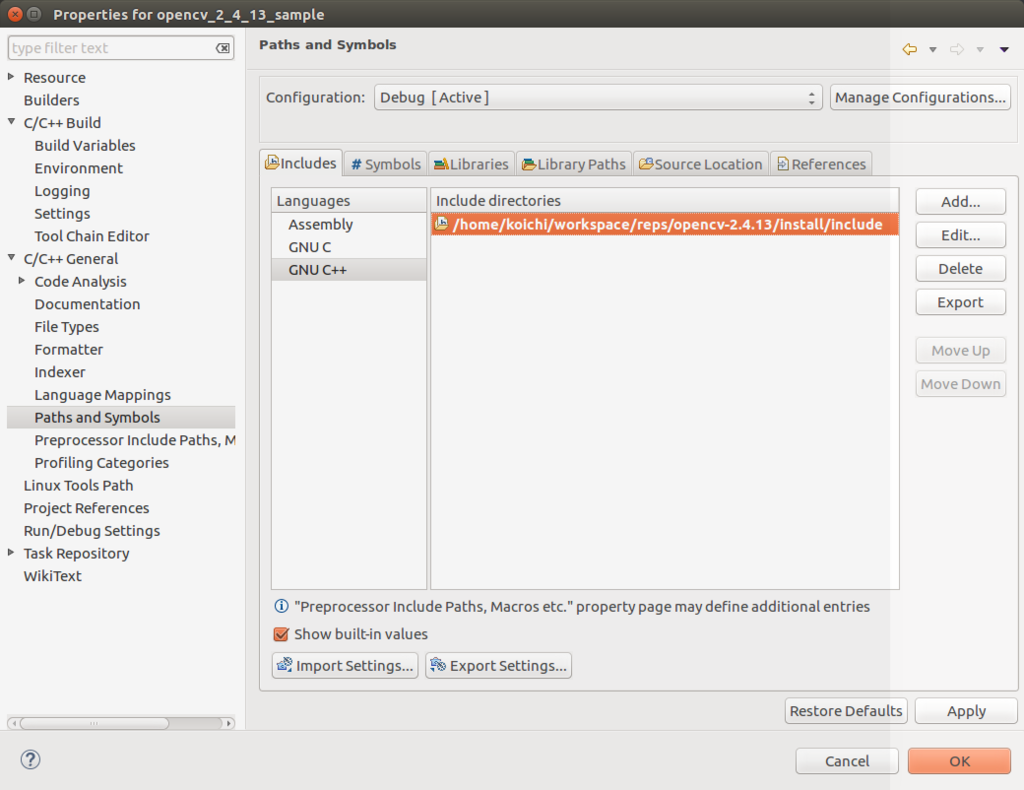Click the Export Settings icon
The width and height of the screenshot is (1024, 790).
point(438,665)
